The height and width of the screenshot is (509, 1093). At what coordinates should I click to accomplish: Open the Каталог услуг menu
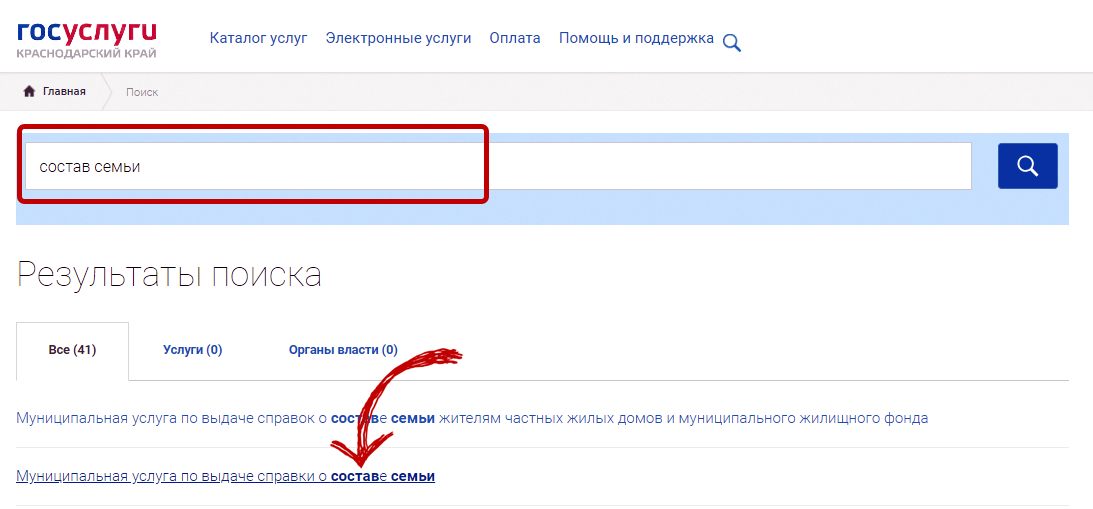258,38
